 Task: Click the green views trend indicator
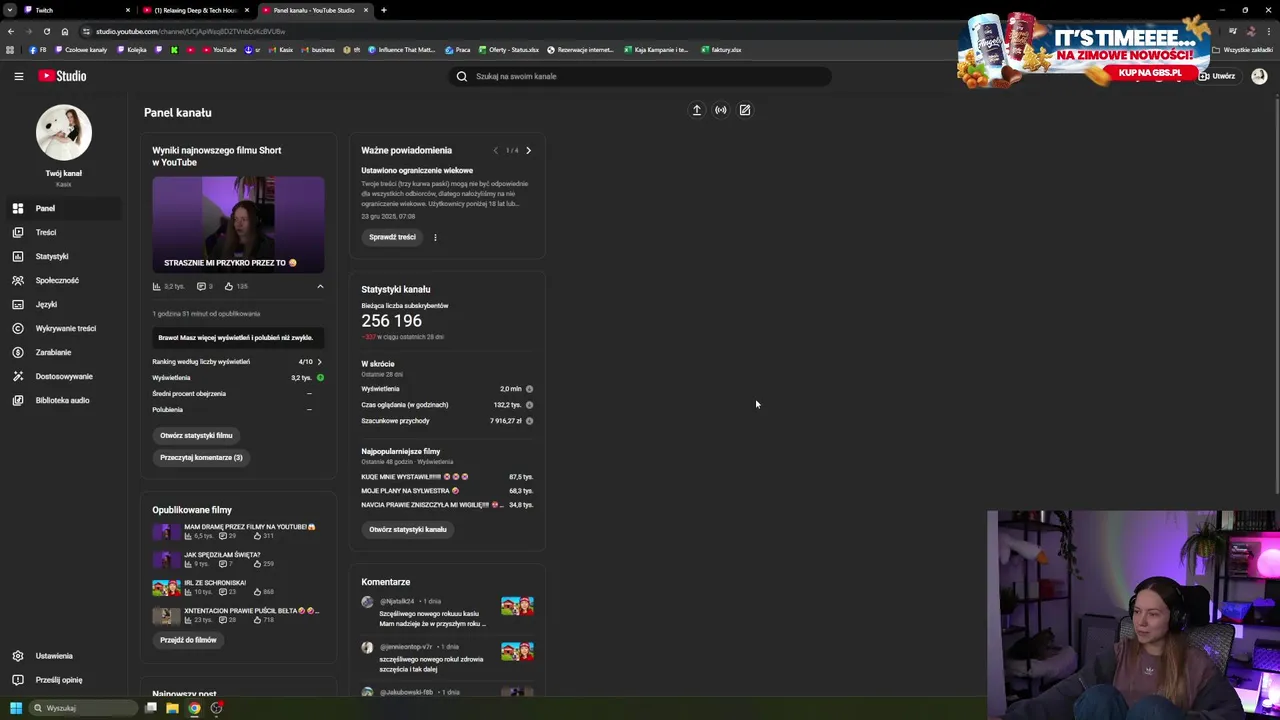pyautogui.click(x=320, y=378)
